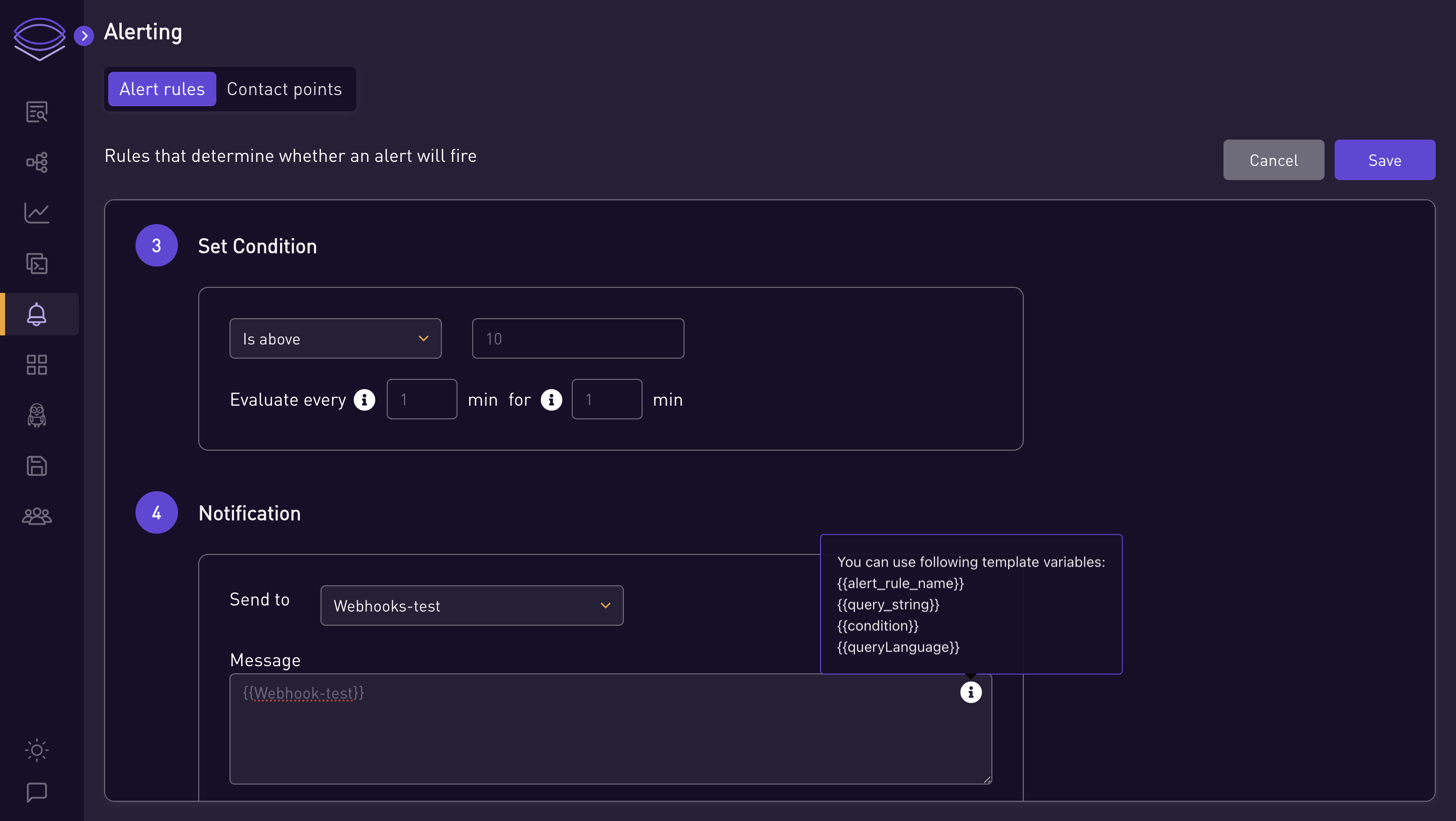Click the Message textarea

(610, 729)
